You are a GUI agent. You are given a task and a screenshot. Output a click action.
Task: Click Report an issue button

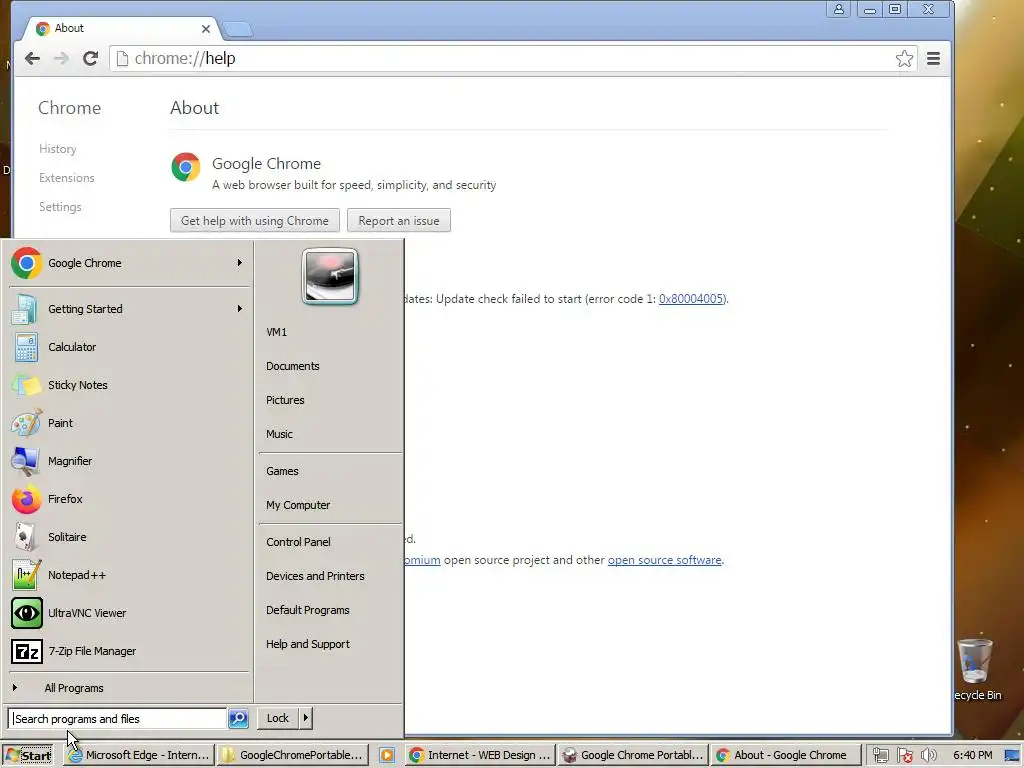[x=398, y=221]
